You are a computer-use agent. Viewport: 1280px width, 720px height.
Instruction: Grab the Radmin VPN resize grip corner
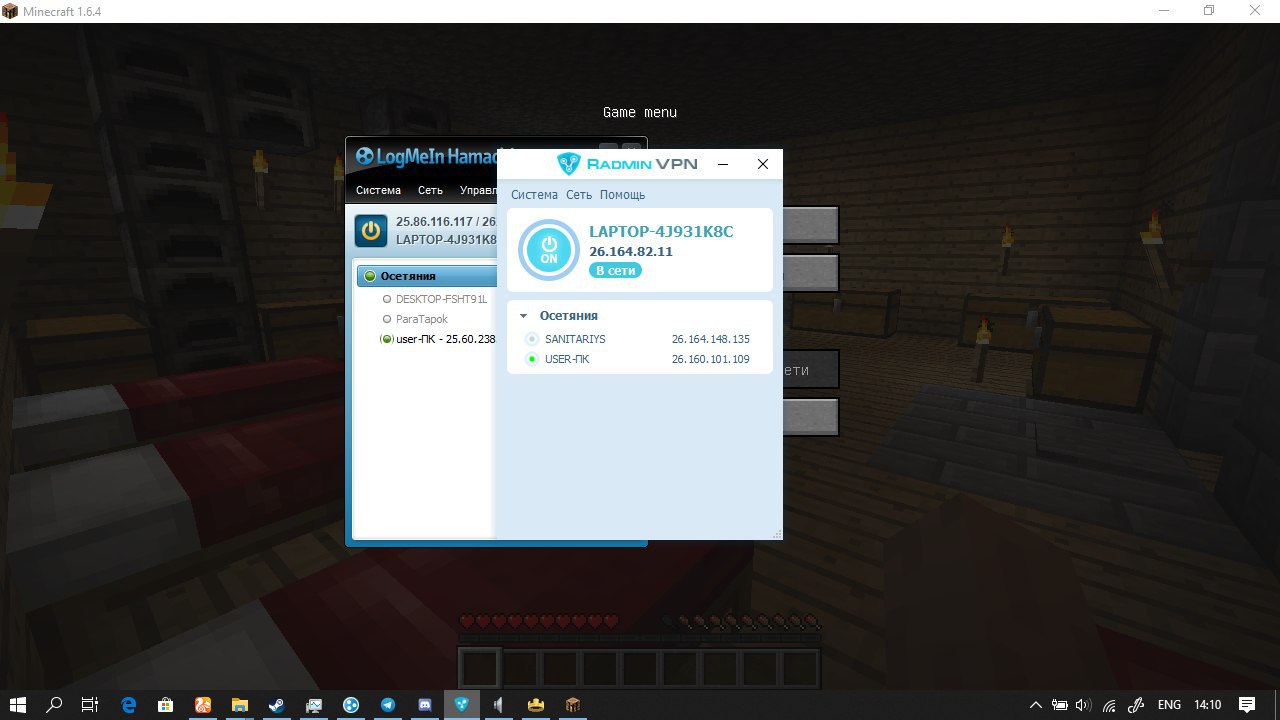point(776,533)
